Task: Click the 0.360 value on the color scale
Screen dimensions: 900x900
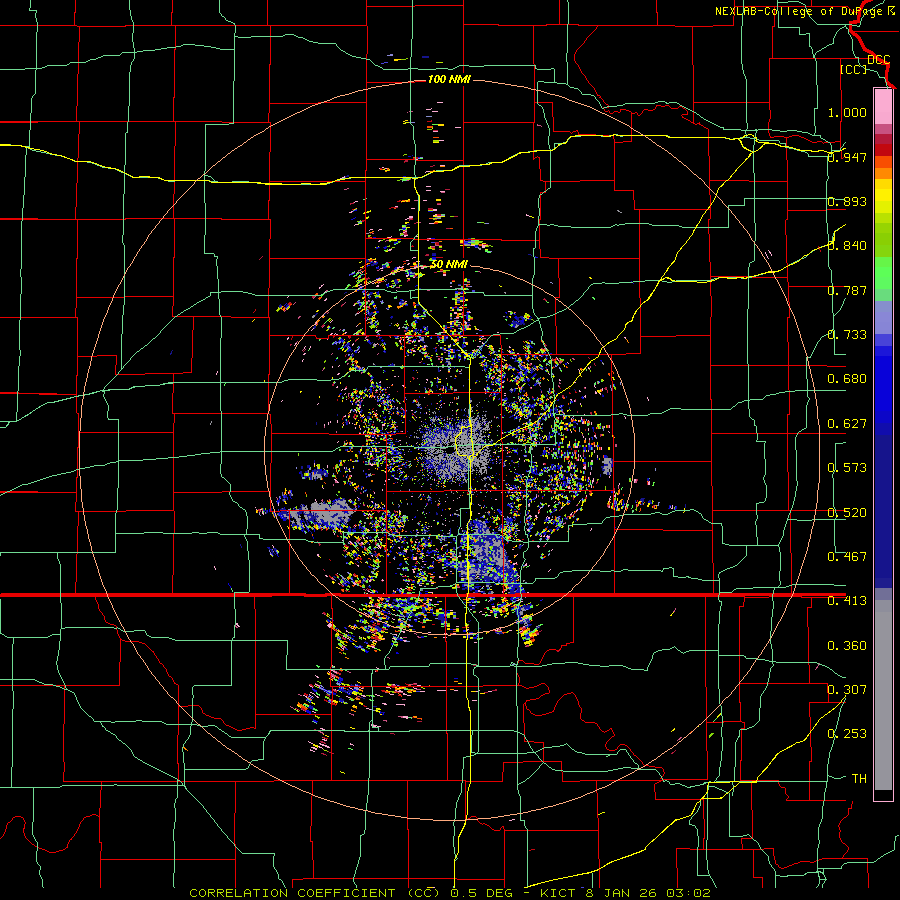Action: (847, 646)
